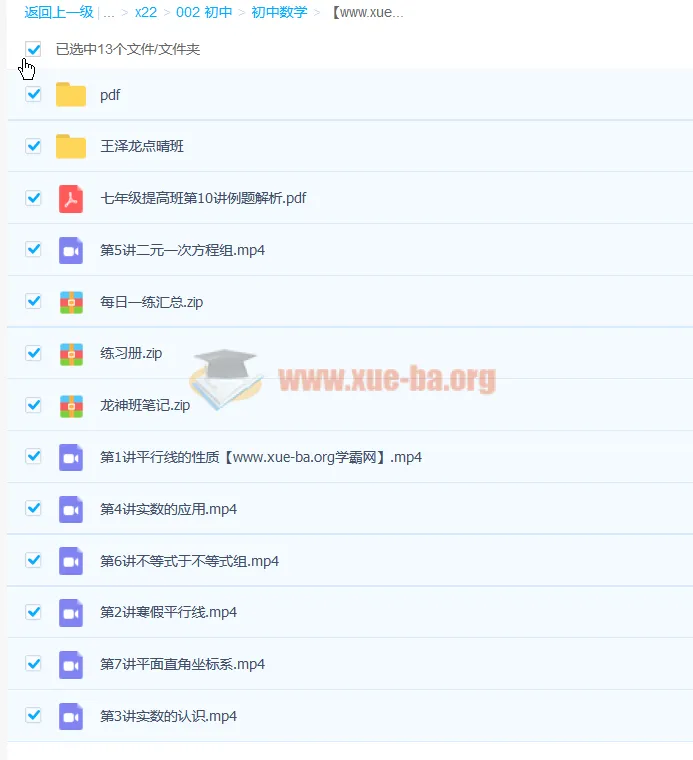Toggle the checkbox for 第3讲实数的认识.mp4
The image size is (693, 760).
tap(34, 715)
